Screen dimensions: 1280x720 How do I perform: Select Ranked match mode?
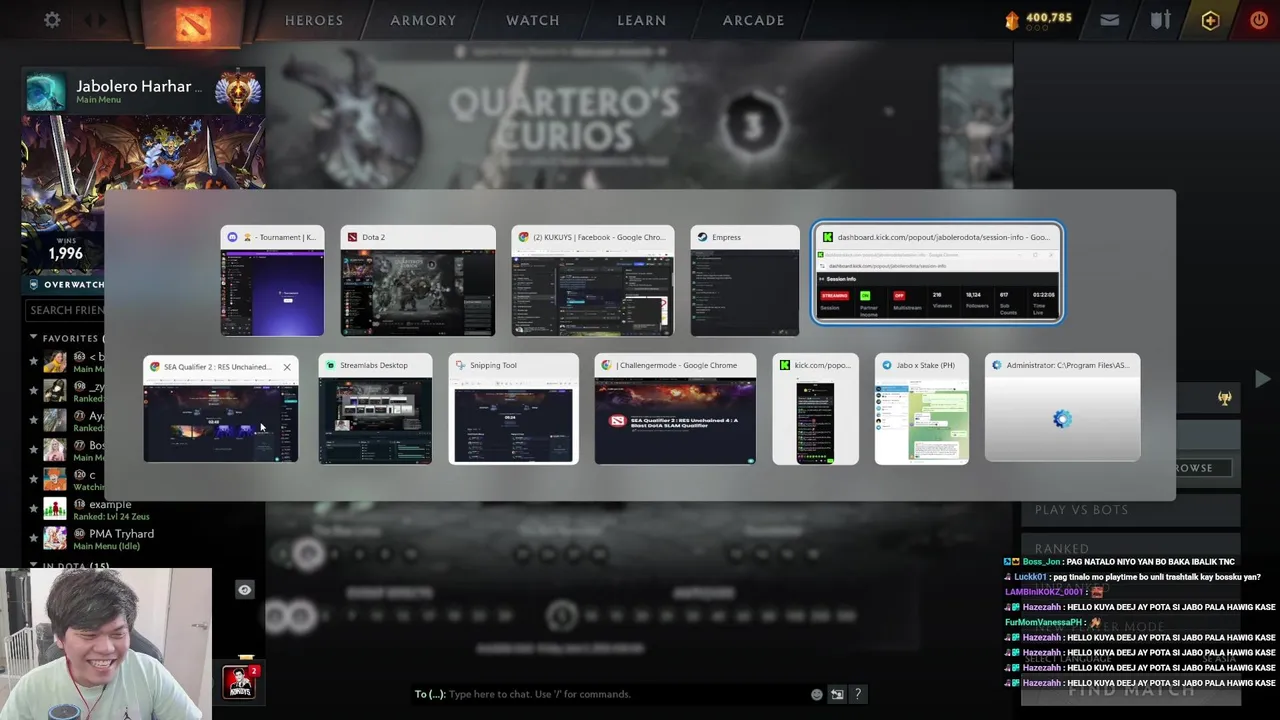coord(1130,548)
